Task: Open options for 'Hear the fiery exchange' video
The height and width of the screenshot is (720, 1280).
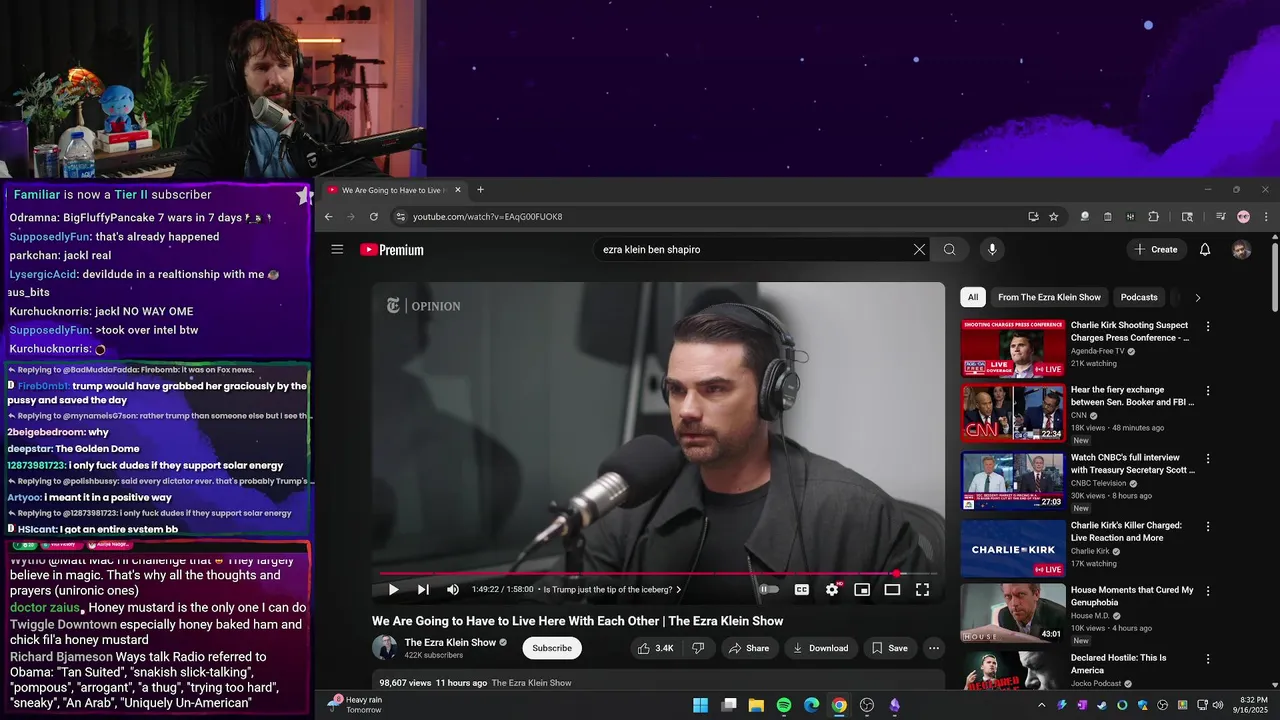Action: [1208, 391]
